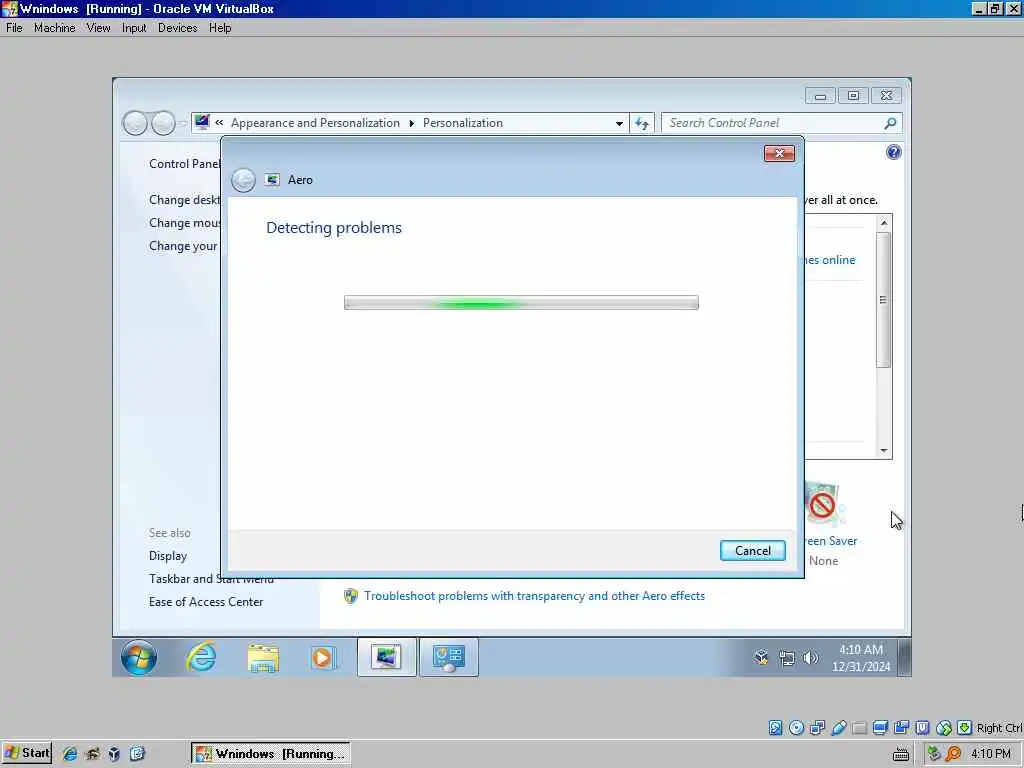Image resolution: width=1024 pixels, height=768 pixels.
Task: Click the Detecting problems progress bar
Action: 521,302
